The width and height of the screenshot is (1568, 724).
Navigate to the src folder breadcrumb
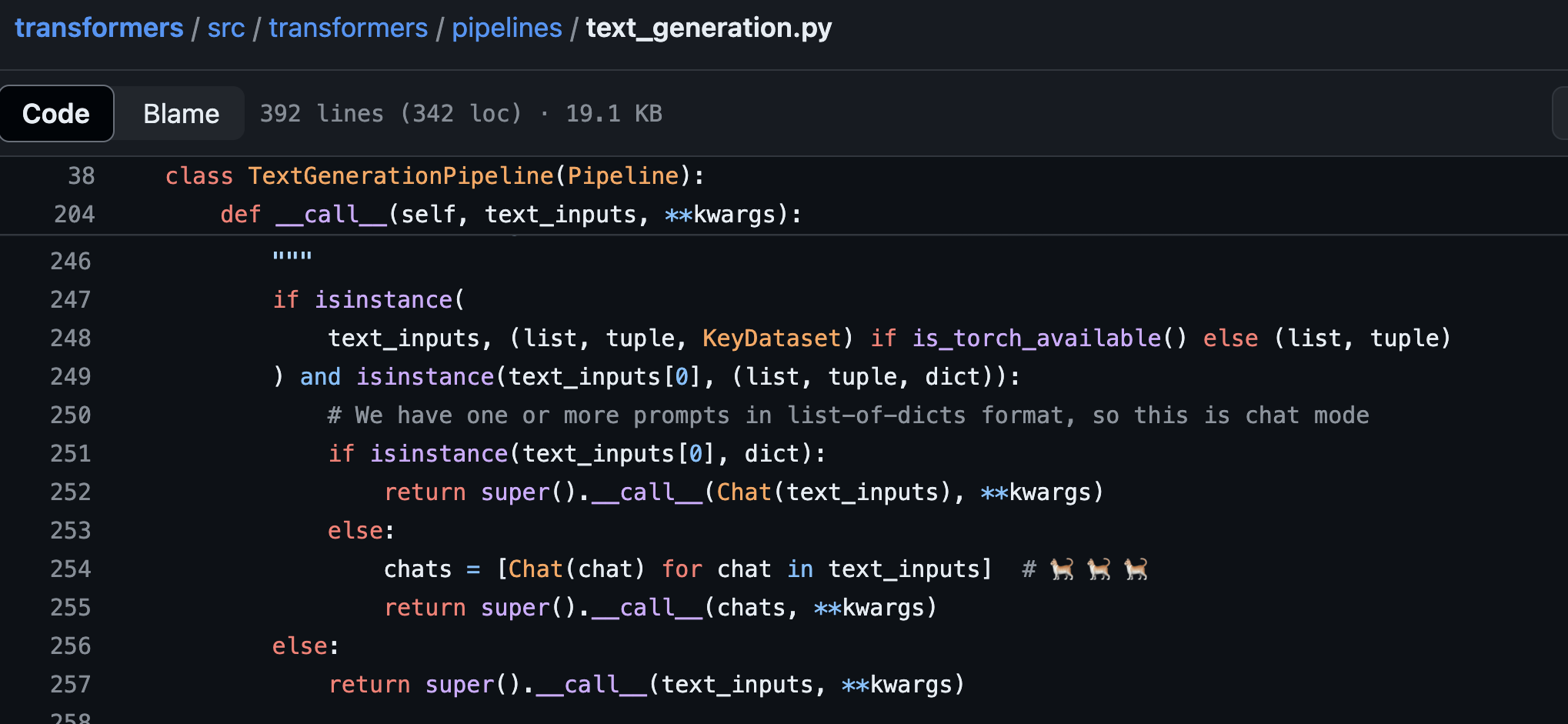(225, 27)
